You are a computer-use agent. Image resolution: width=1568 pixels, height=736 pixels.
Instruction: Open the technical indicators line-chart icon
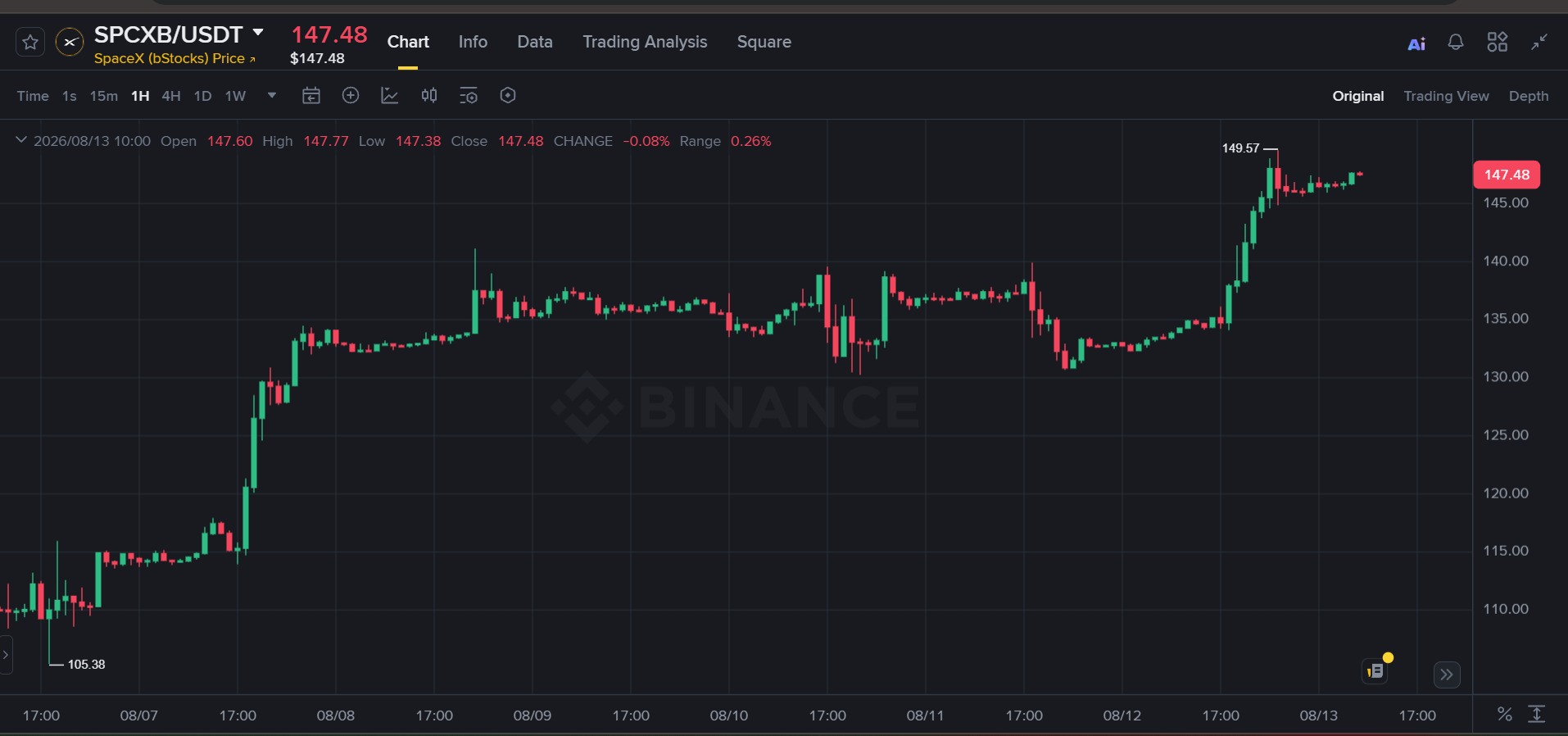pyautogui.click(x=390, y=96)
